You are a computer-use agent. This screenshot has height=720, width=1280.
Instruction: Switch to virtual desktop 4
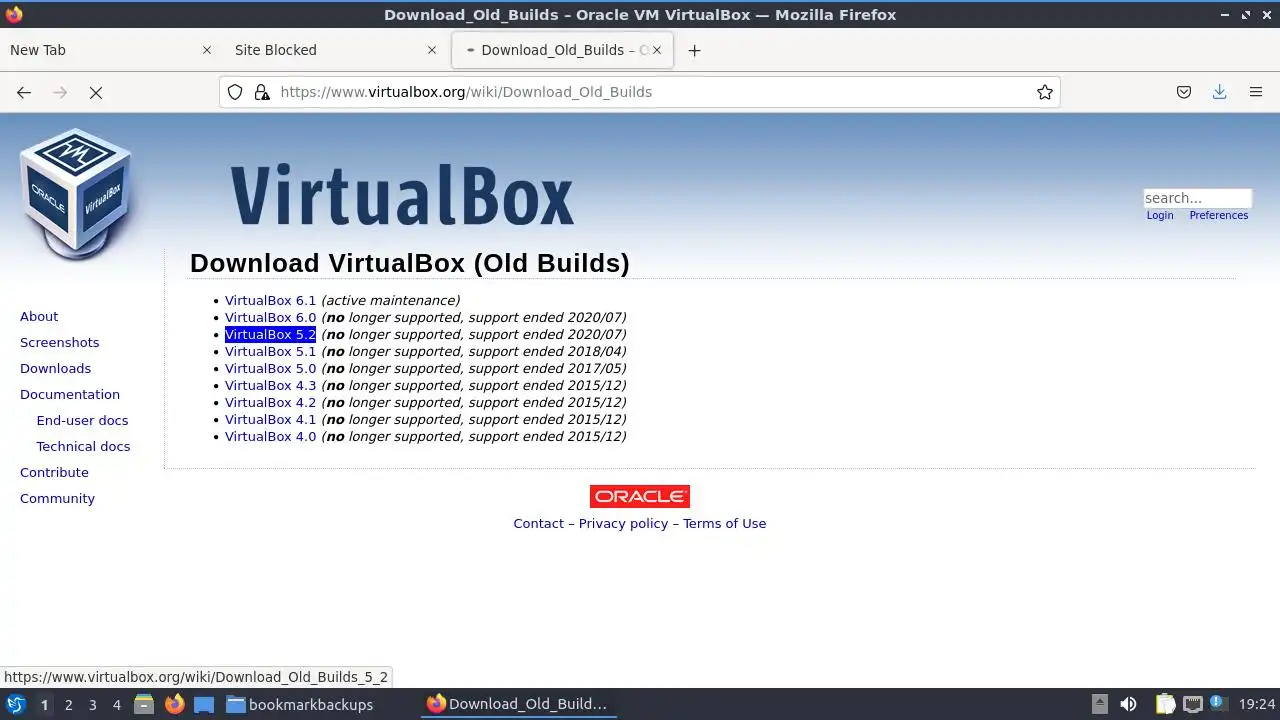pyautogui.click(x=116, y=704)
